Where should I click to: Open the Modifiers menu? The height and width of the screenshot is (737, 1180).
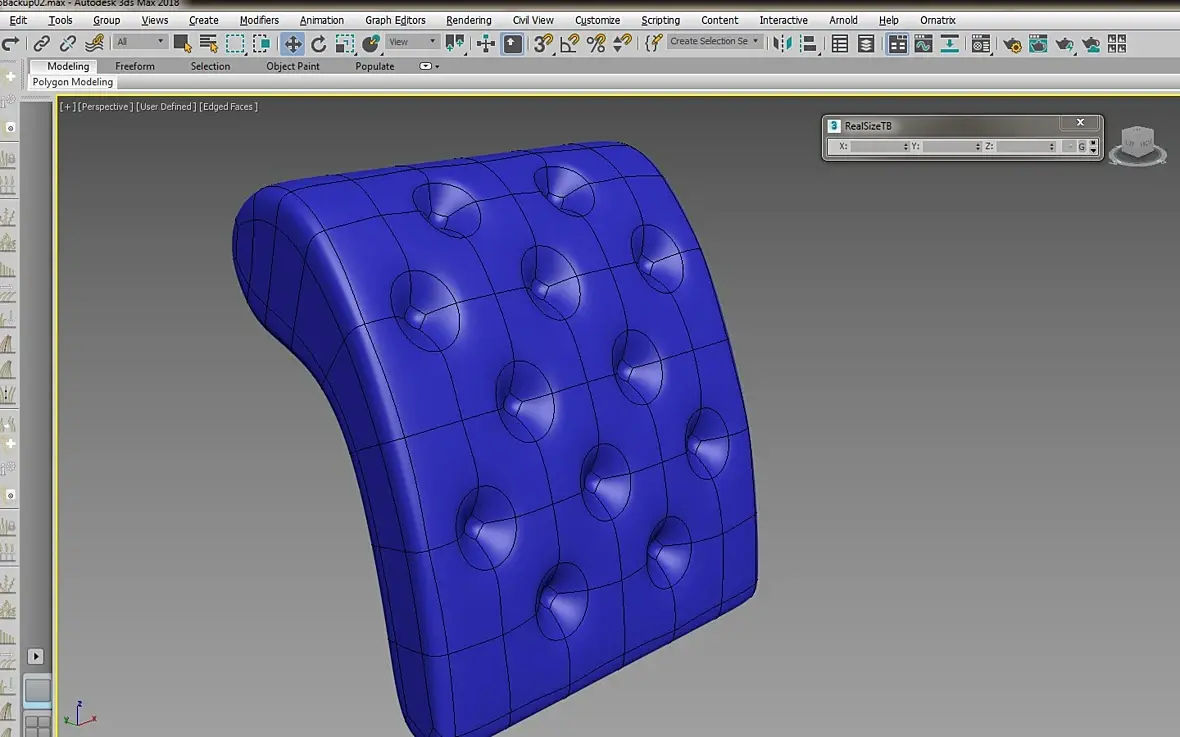[x=259, y=20]
